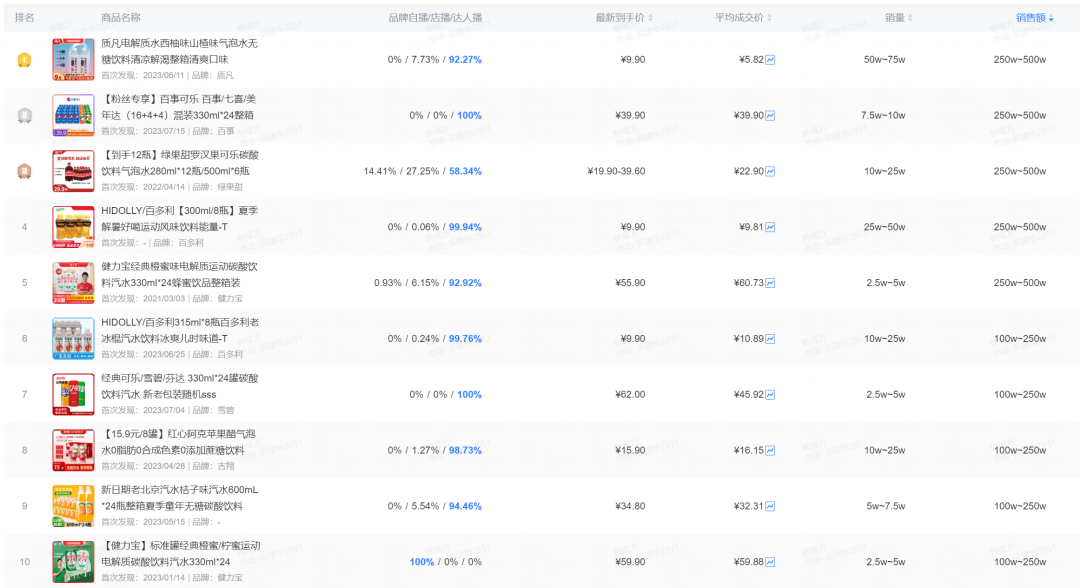The width and height of the screenshot is (1080, 588).
Task: Open the HIDOLLY/百多利315ml*8瓶 product title
Action: [x=180, y=330]
